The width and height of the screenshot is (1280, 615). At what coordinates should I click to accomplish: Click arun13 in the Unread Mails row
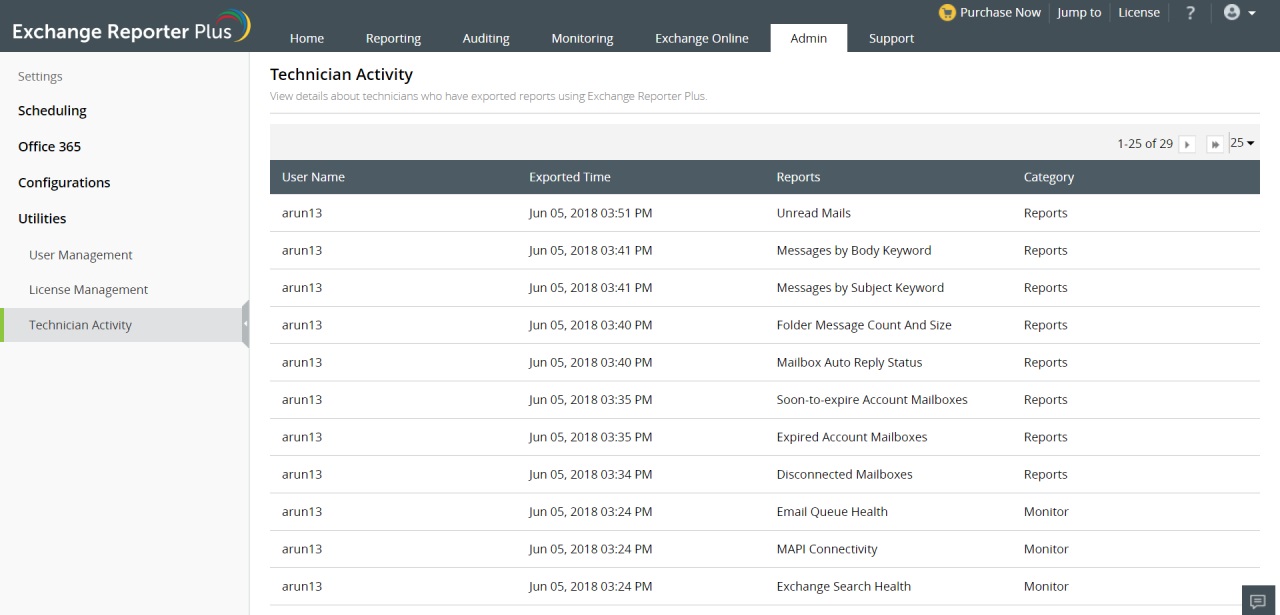point(302,213)
